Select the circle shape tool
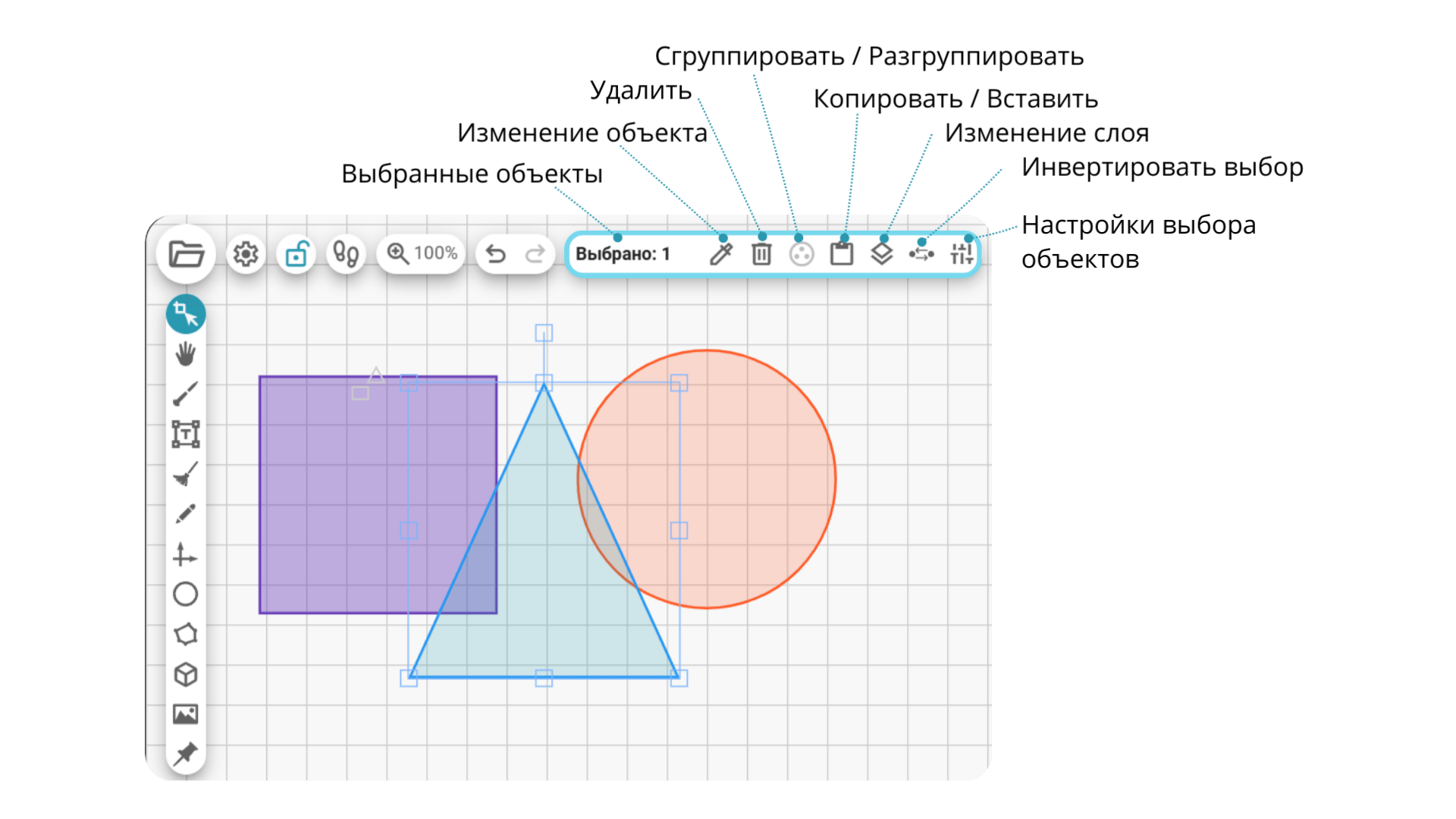This screenshot has width=1456, height=819. (x=186, y=595)
